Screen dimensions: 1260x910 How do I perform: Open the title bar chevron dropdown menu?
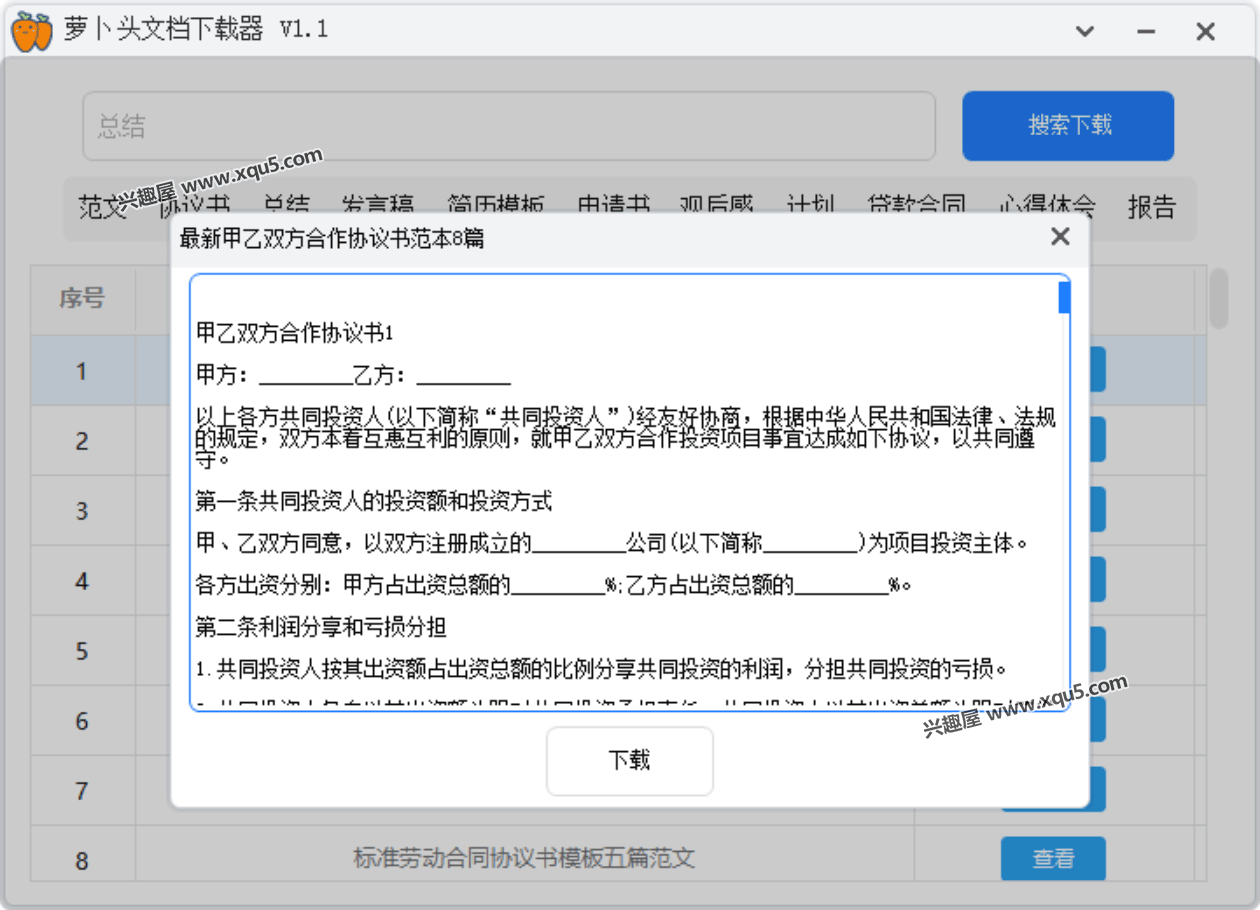pos(1084,32)
